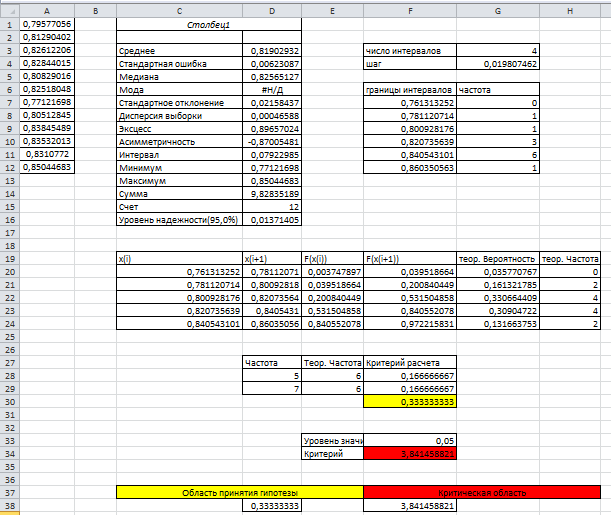The image size is (611, 515).
Task: Click red cell 3,841458821 in row 34
Action: 410,454
